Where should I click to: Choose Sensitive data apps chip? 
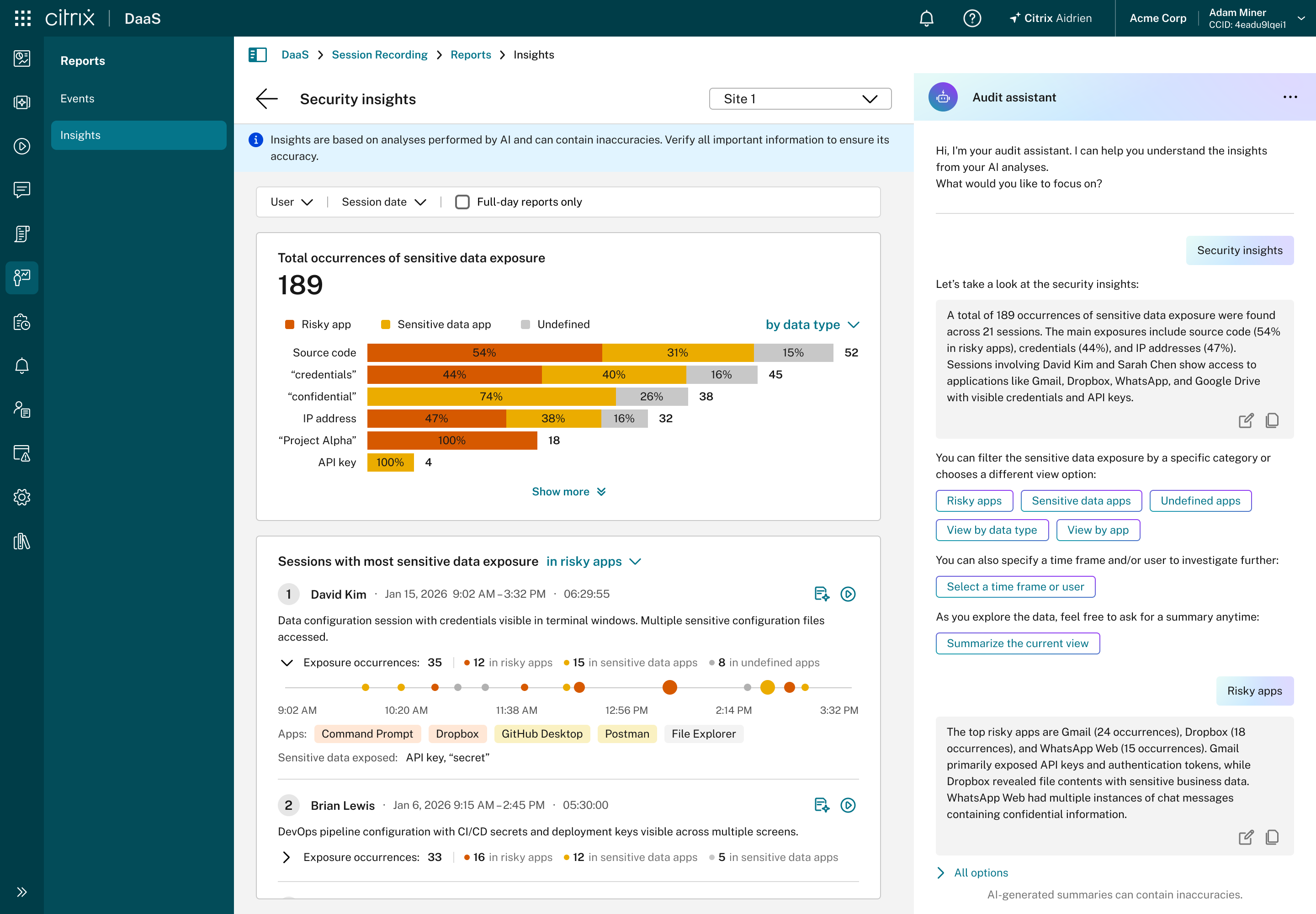pos(1081,500)
